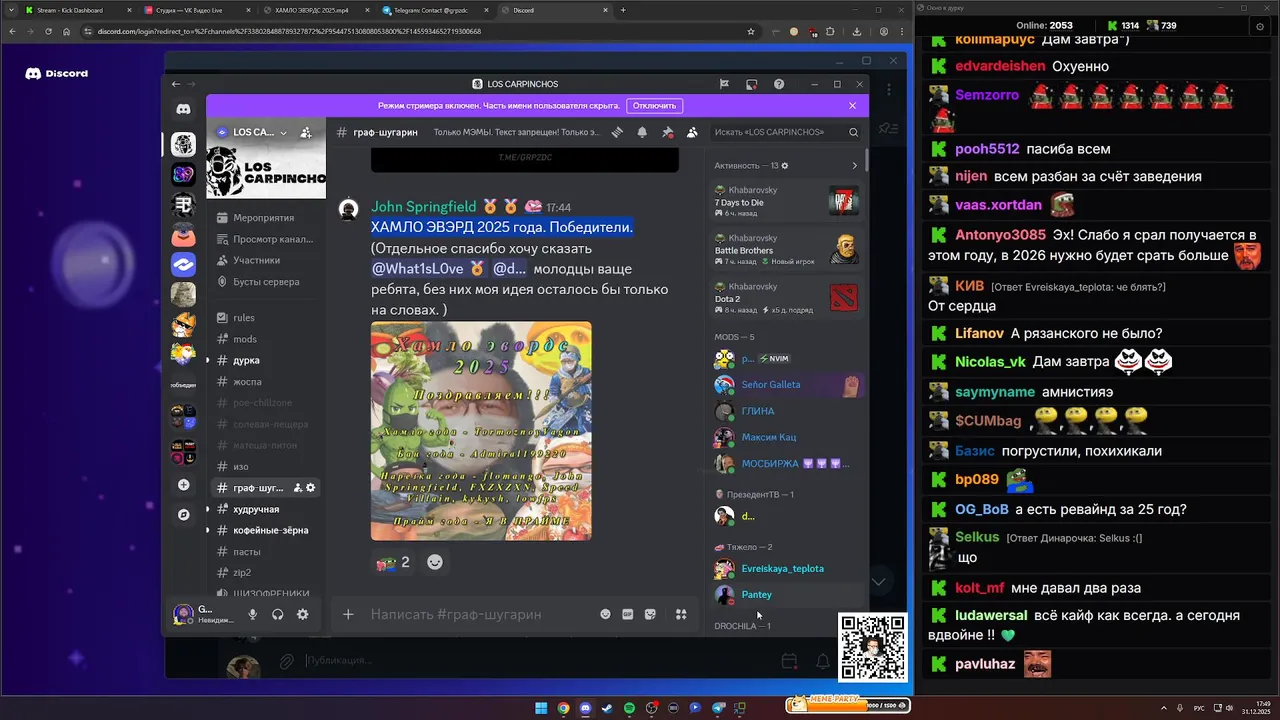Open the Discord inbox flag icon
This screenshot has width=1280, height=720.
[x=724, y=84]
